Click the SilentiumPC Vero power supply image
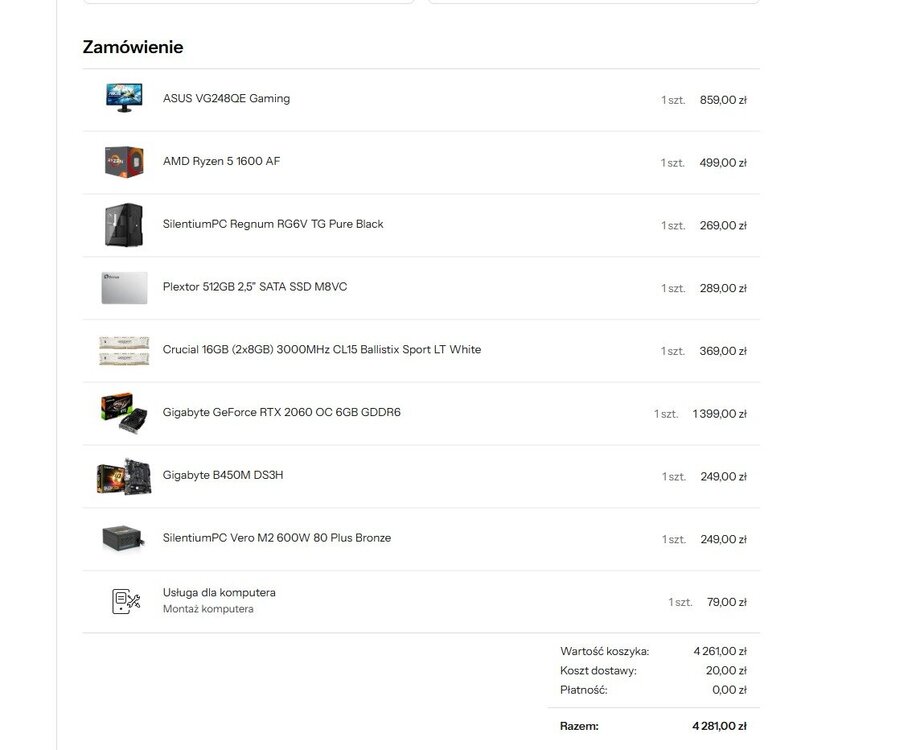916x750 pixels. tap(123, 538)
